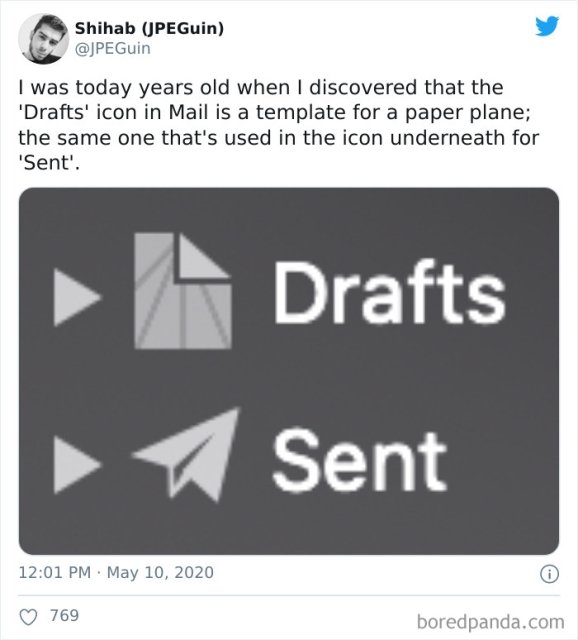This screenshot has height=640, width=578.
Task: Visit the boredpanda.com watermark link
Action: point(491,622)
